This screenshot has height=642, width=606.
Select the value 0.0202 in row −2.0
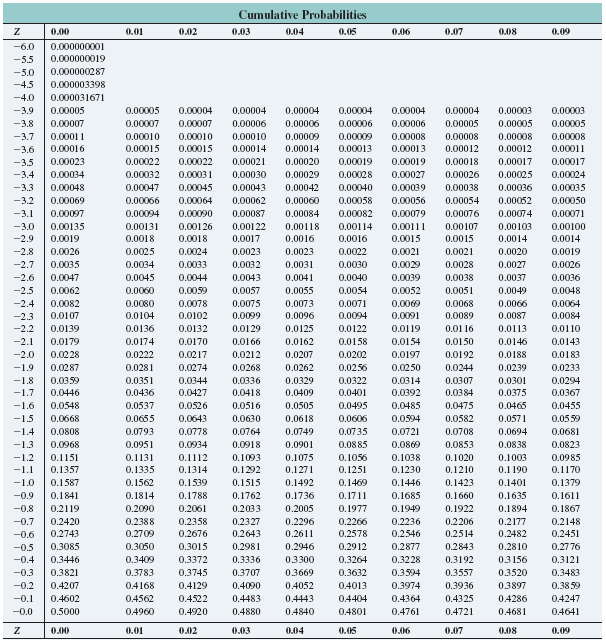click(x=353, y=355)
